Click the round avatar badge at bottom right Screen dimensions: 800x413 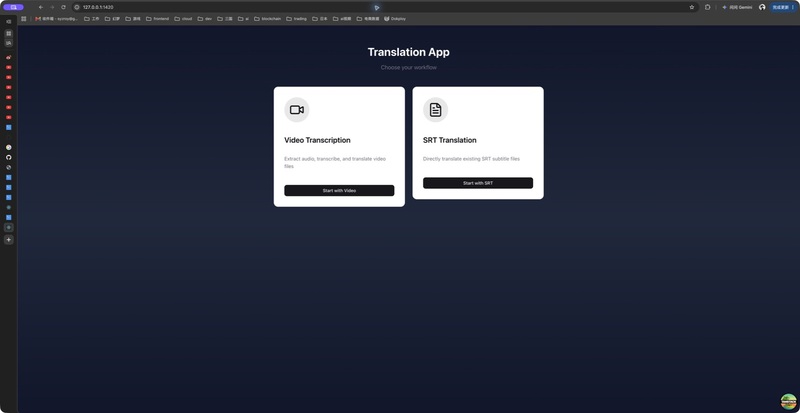[788, 402]
